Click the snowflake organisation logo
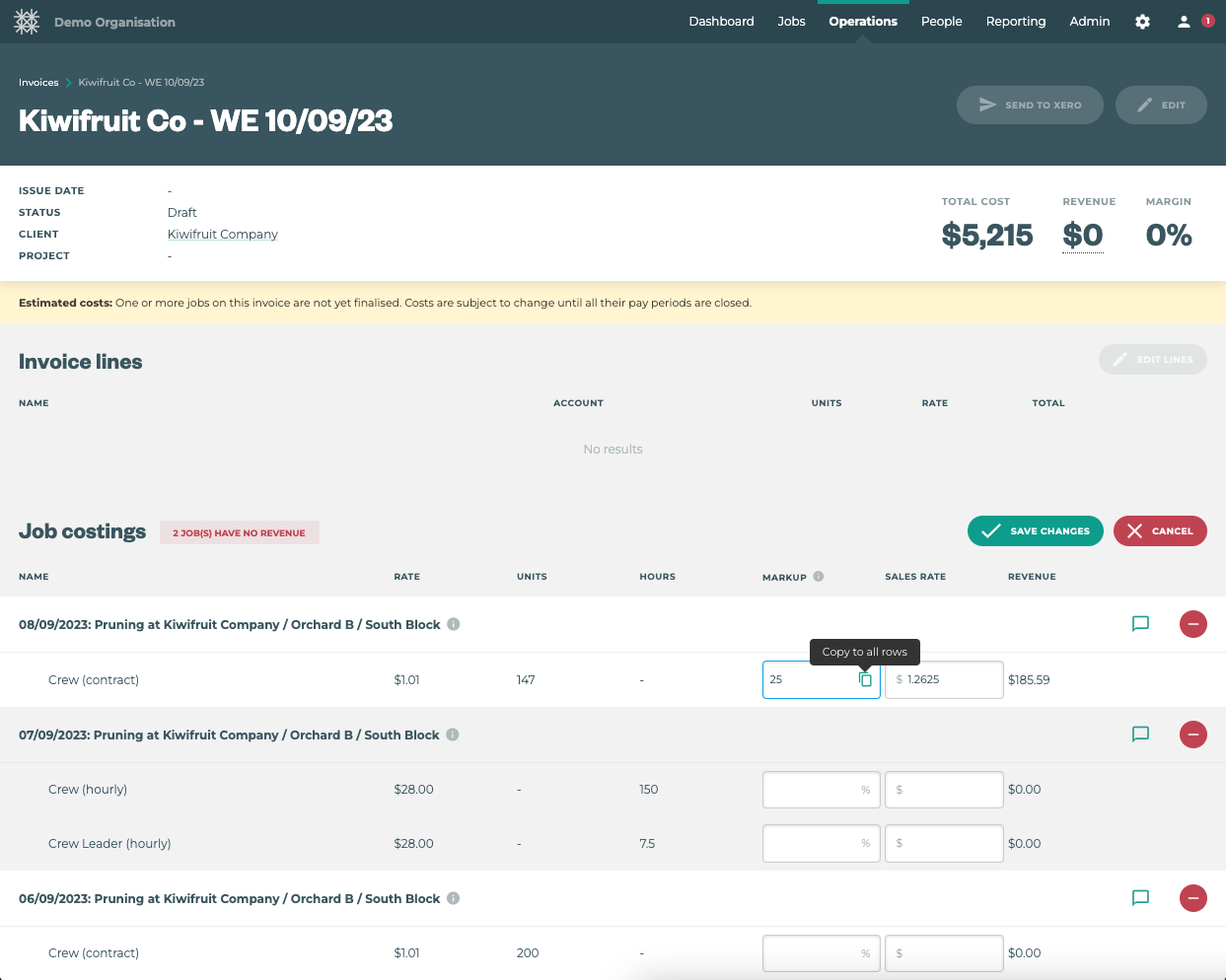 click(x=27, y=22)
